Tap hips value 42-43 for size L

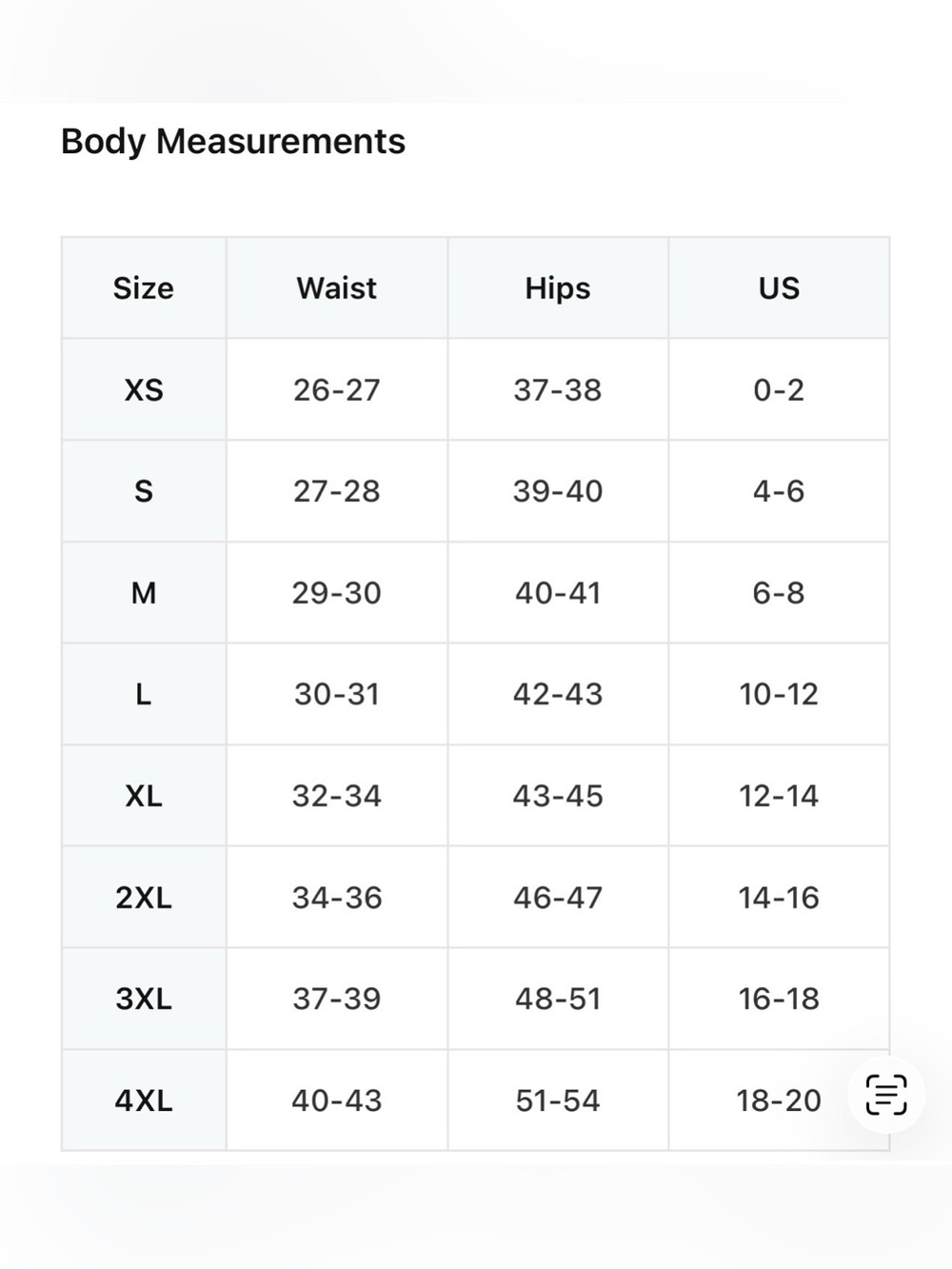pos(558,694)
